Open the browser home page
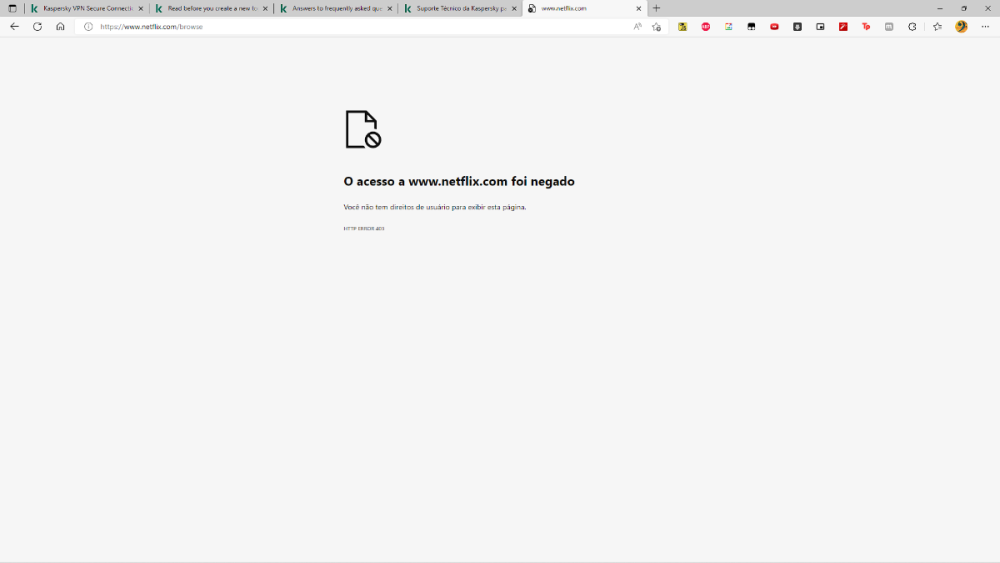 61,27
